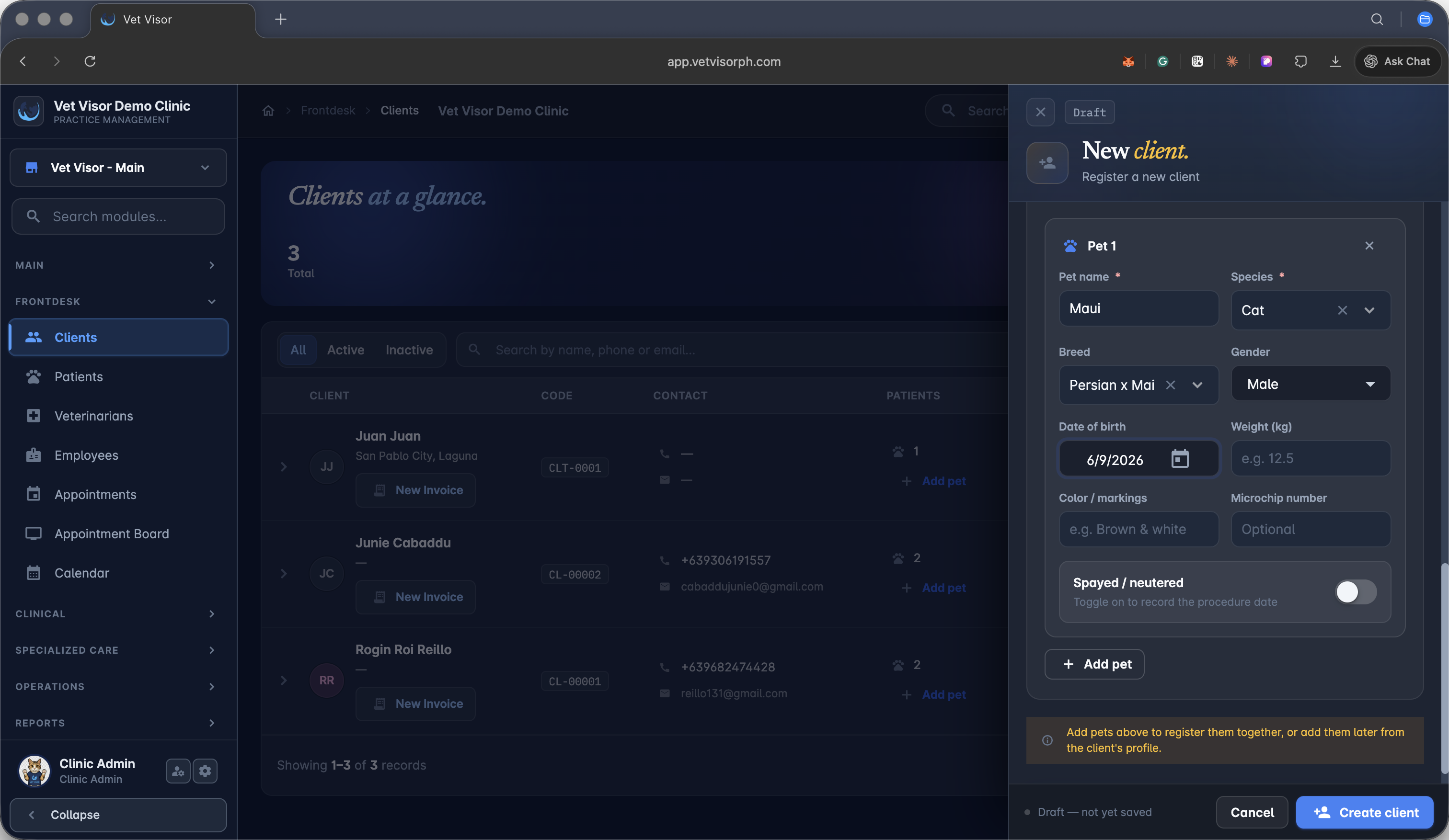Open the Vet Visor - Main branch selector
1449x840 pixels.
pos(118,168)
